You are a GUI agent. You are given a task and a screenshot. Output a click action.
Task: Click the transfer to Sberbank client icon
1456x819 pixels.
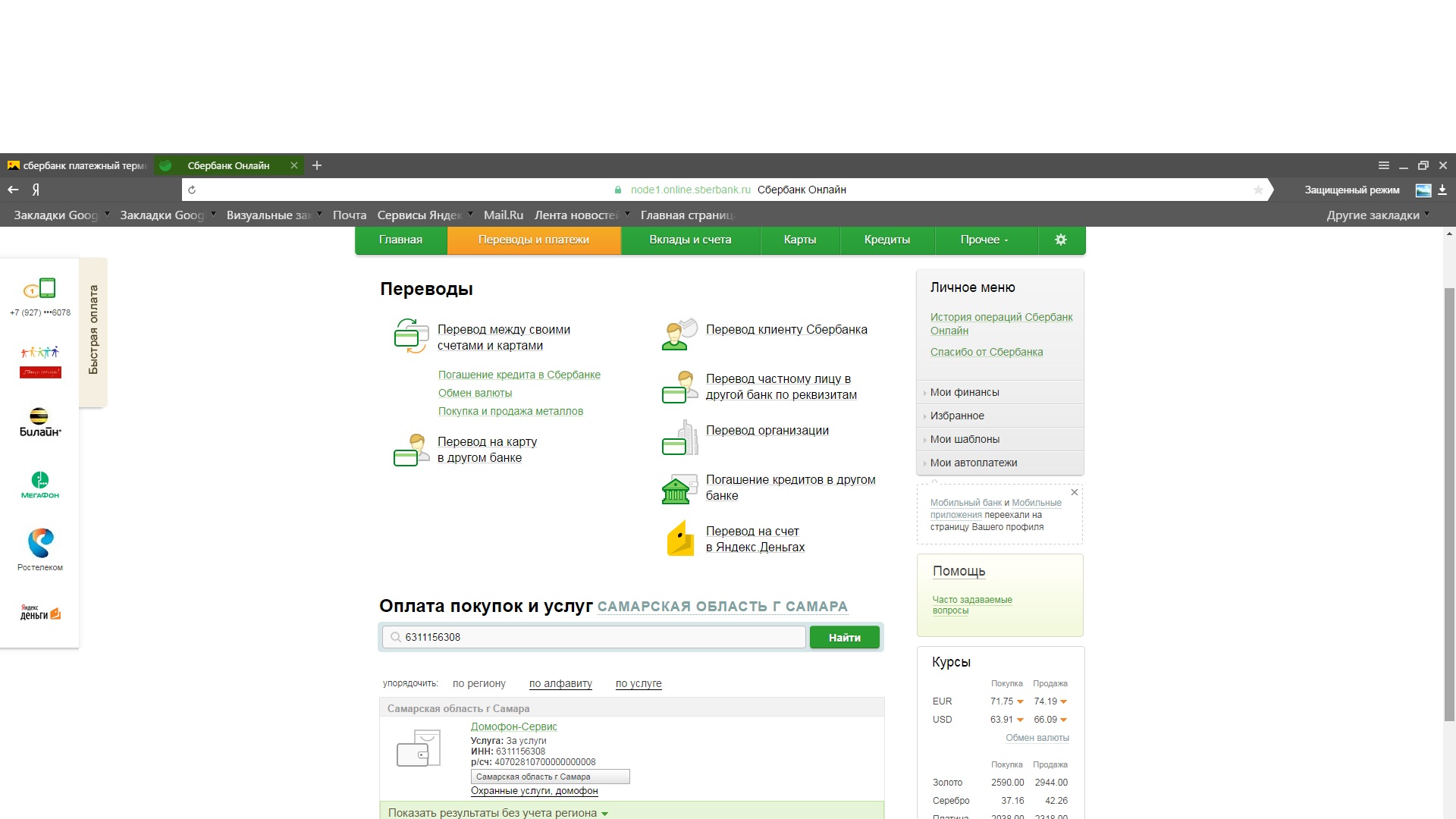(x=679, y=334)
